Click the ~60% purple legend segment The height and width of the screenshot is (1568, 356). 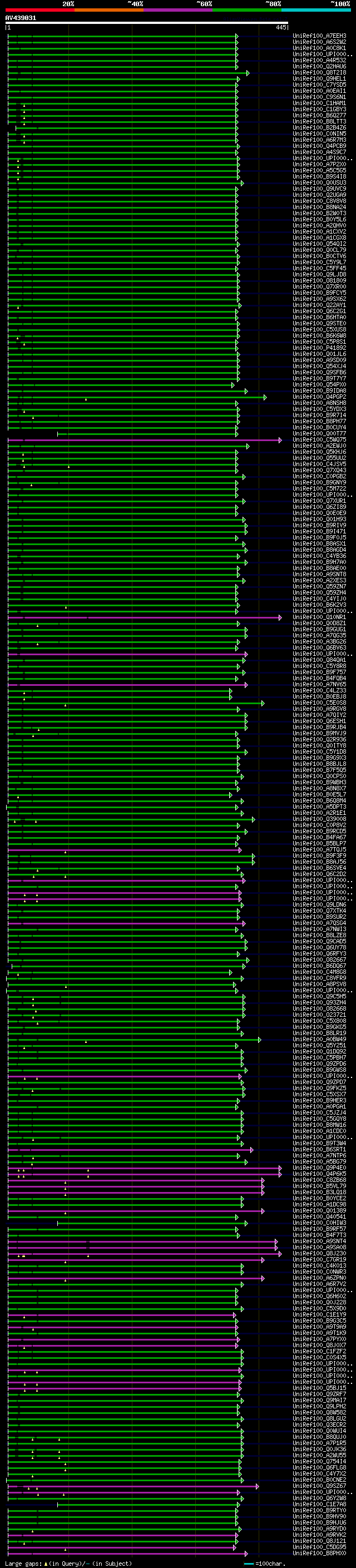(179, 10)
